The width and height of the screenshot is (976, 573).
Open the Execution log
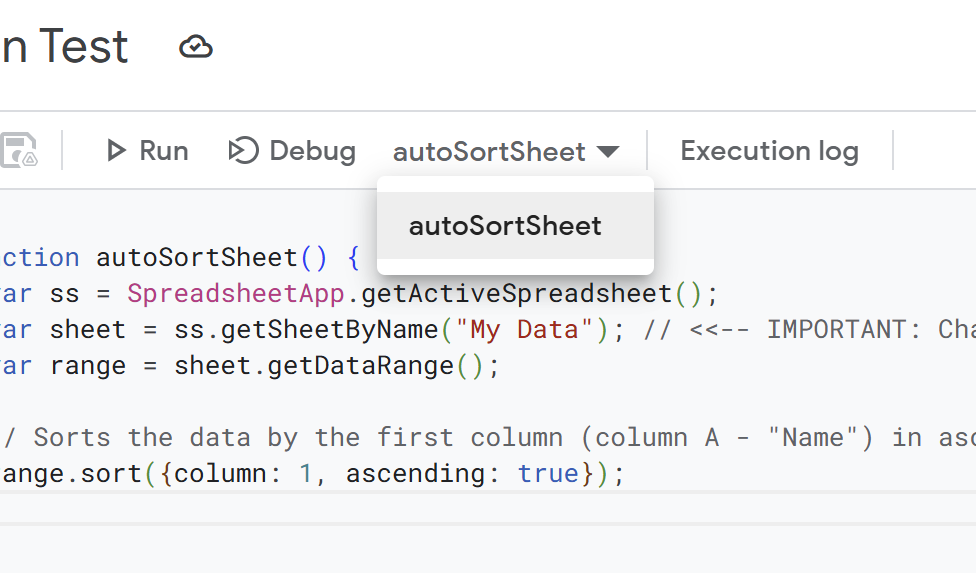(769, 151)
